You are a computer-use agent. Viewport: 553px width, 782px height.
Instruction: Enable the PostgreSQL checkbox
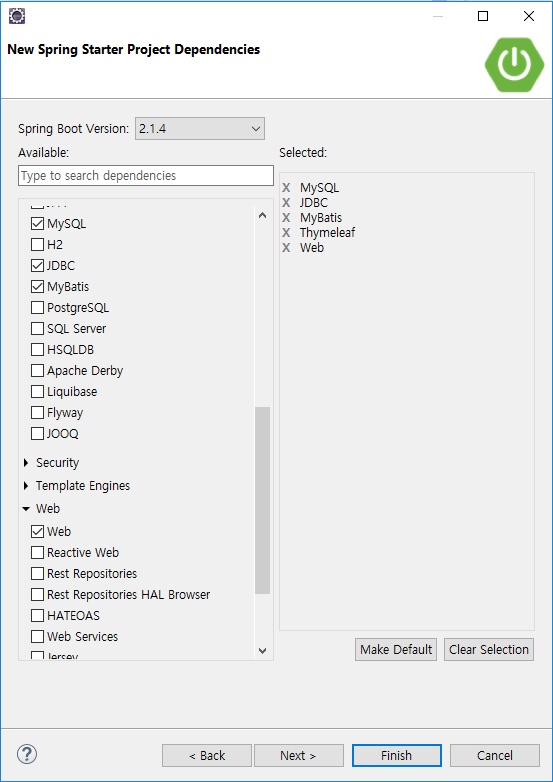(x=37, y=308)
